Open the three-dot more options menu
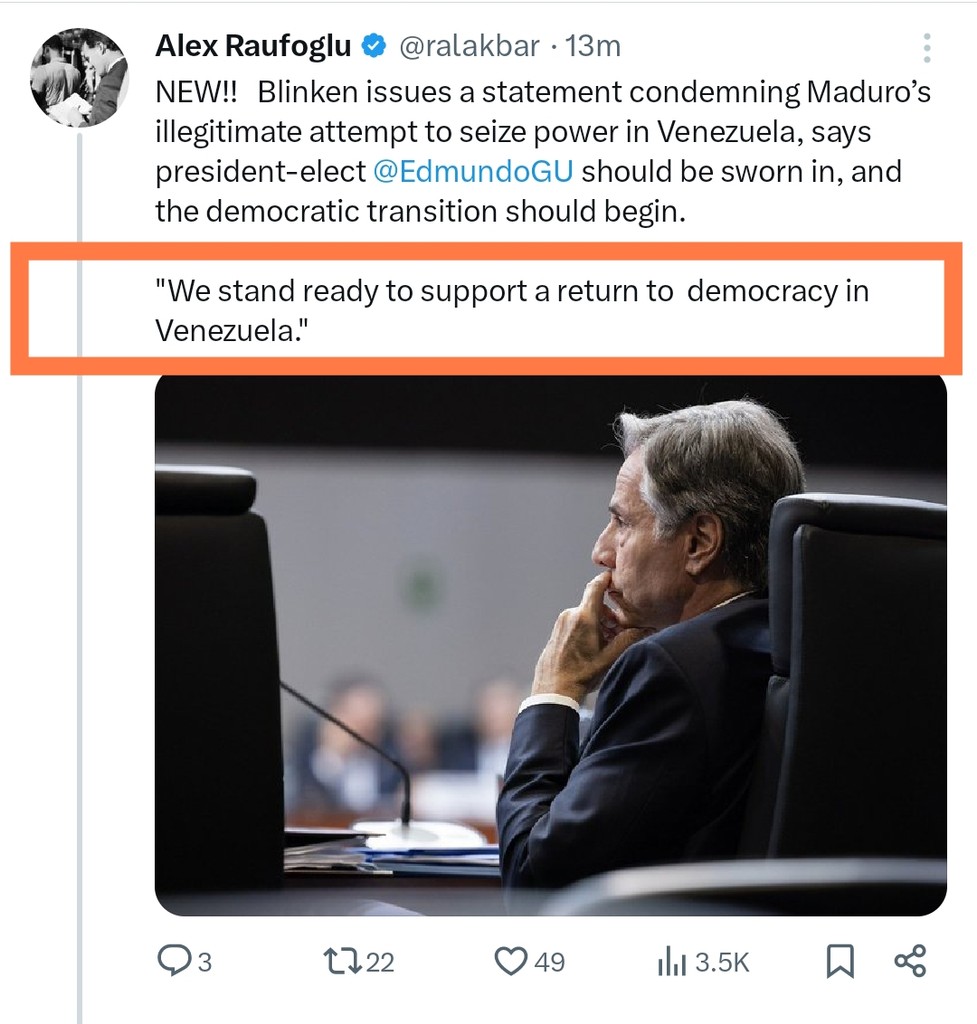The height and width of the screenshot is (1024, 977). tap(927, 47)
